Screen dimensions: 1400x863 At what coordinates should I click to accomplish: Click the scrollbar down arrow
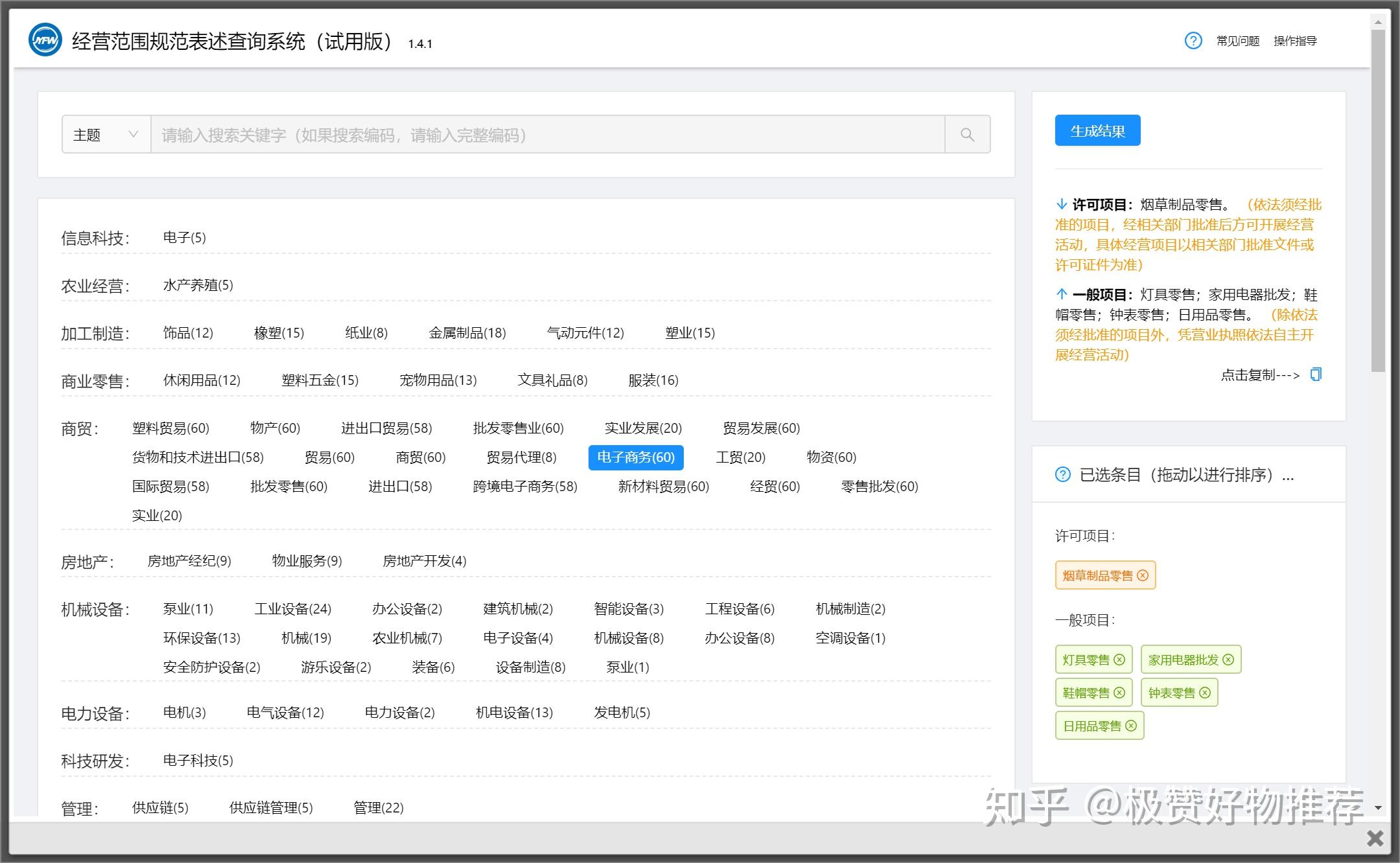pos(1378,807)
